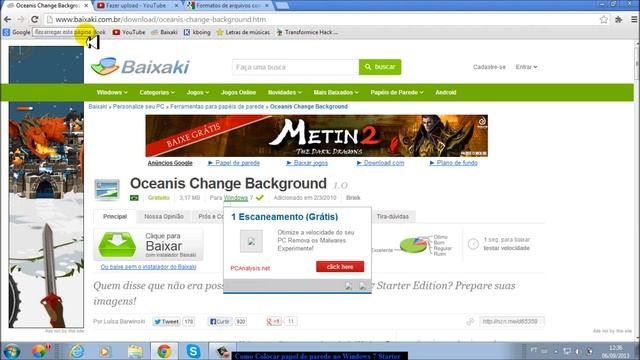
Task: Switch to the Fazer upload - YouTube tab
Action: 137,5
